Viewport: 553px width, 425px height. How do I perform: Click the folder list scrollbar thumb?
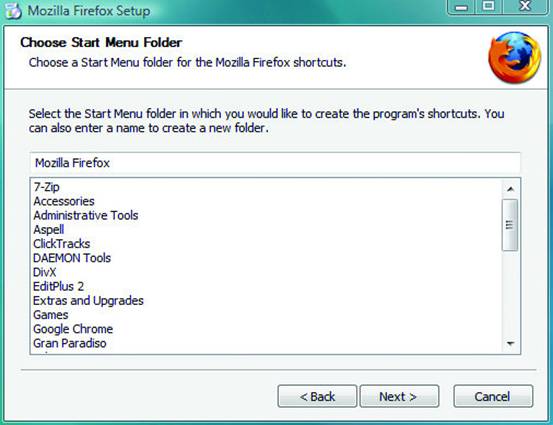pyautogui.click(x=510, y=225)
